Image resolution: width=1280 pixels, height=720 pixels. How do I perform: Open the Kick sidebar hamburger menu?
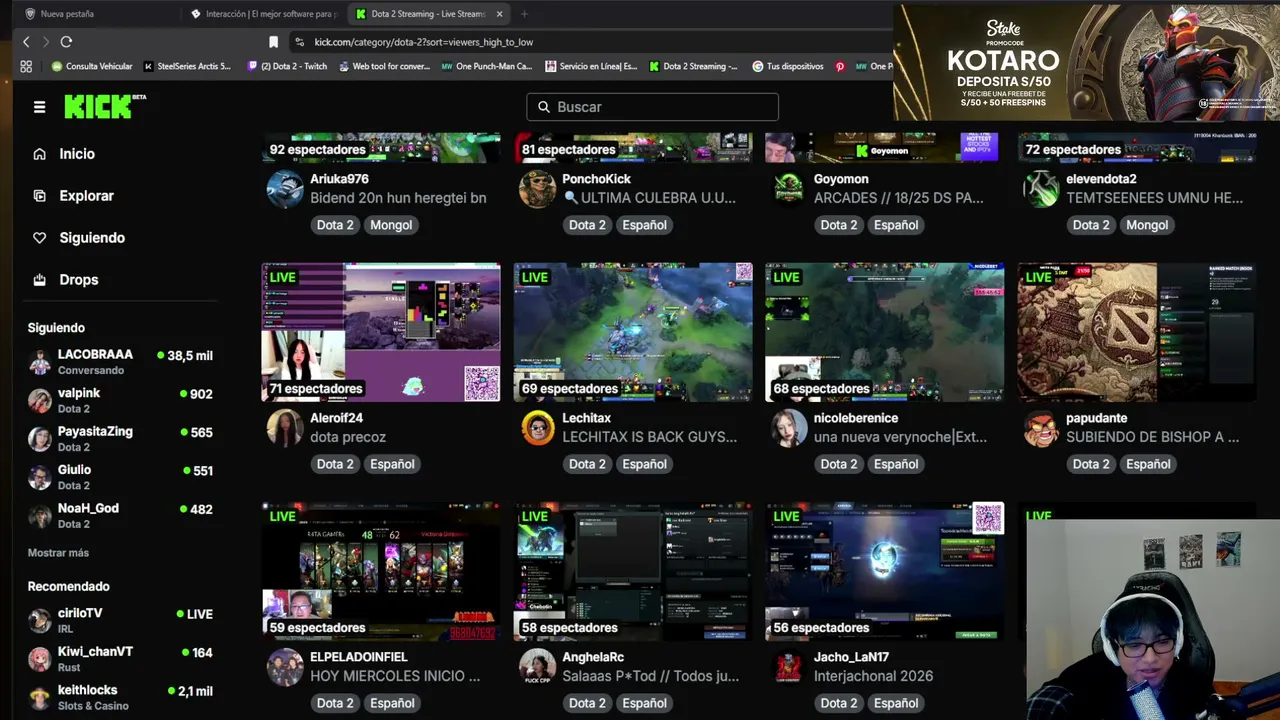click(39, 107)
